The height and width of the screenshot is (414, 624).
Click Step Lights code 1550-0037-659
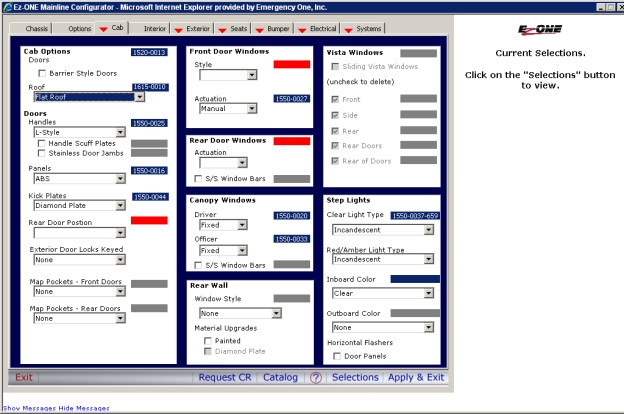[x=415, y=216]
